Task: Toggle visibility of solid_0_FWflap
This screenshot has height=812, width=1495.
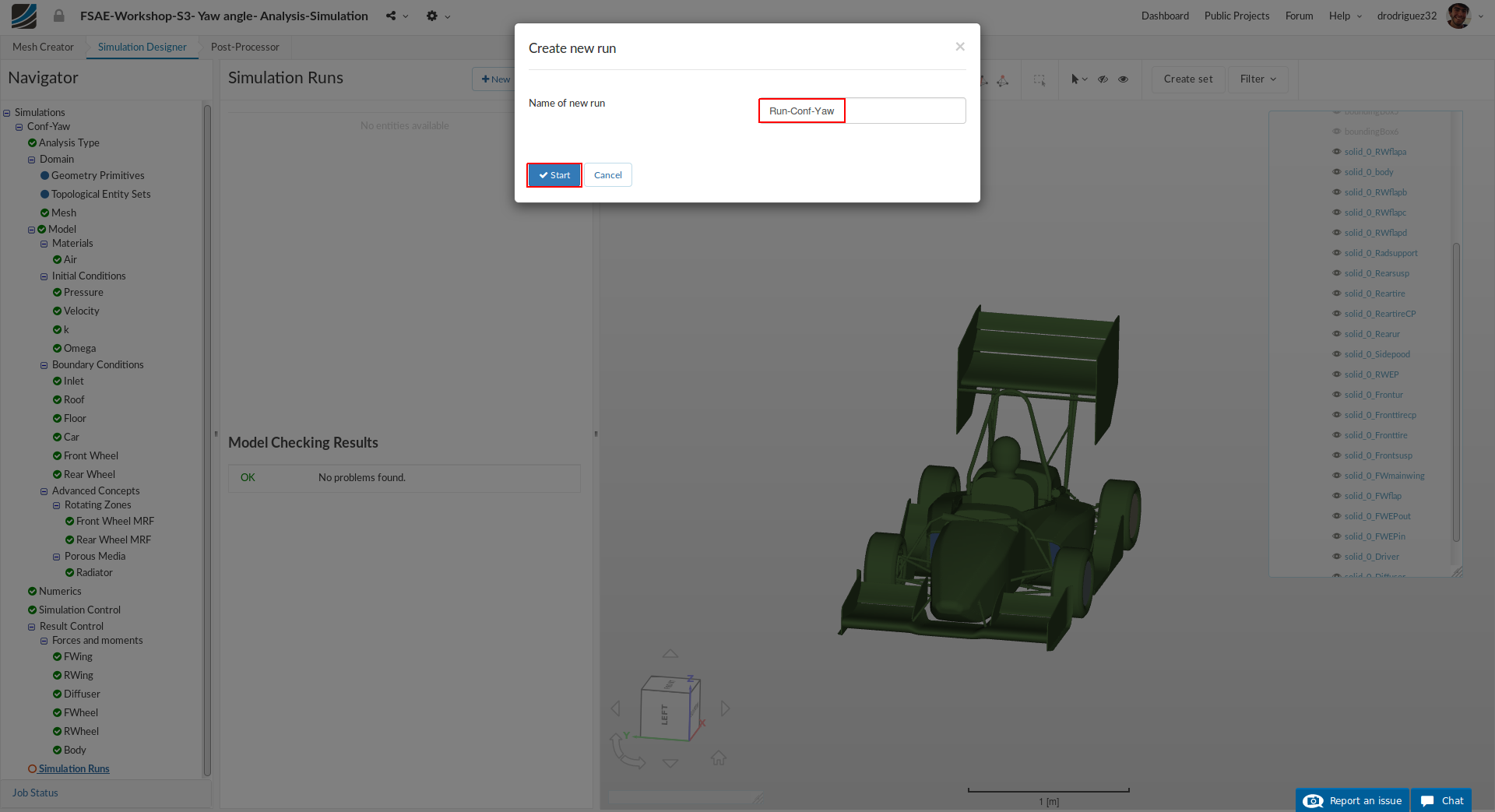Action: coord(1337,496)
